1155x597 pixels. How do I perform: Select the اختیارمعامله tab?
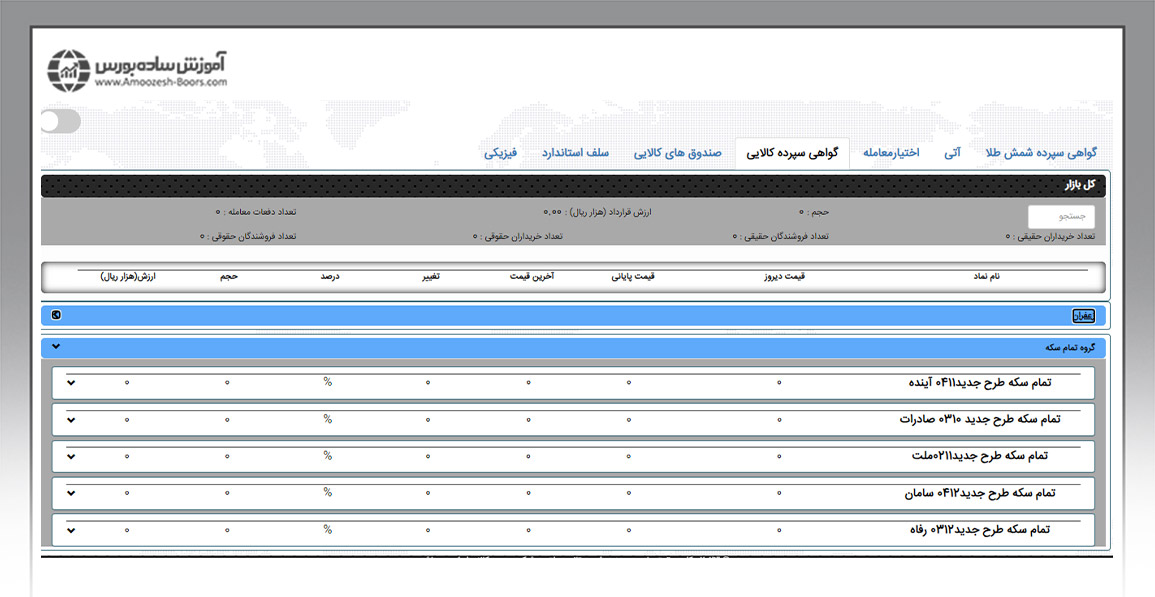(x=891, y=153)
